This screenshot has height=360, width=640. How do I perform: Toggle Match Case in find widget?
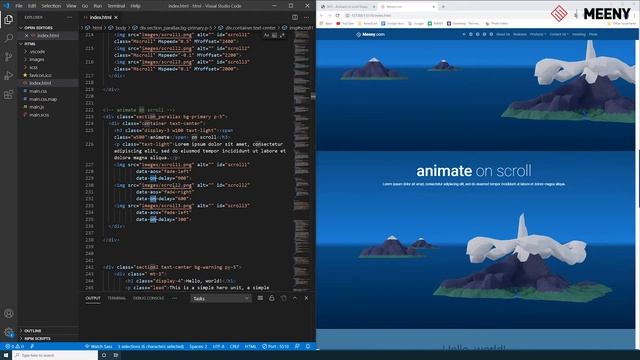(267, 36)
